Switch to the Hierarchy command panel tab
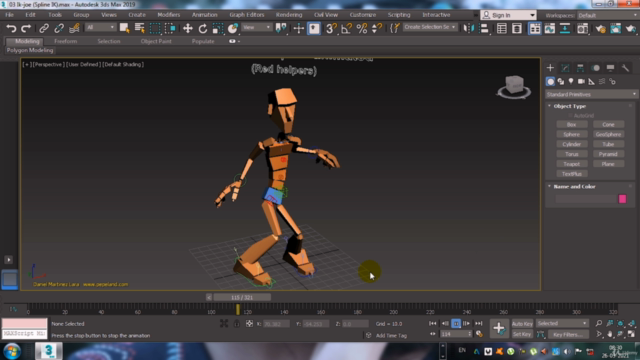Screen dimensions: 640x360 (x=580, y=68)
